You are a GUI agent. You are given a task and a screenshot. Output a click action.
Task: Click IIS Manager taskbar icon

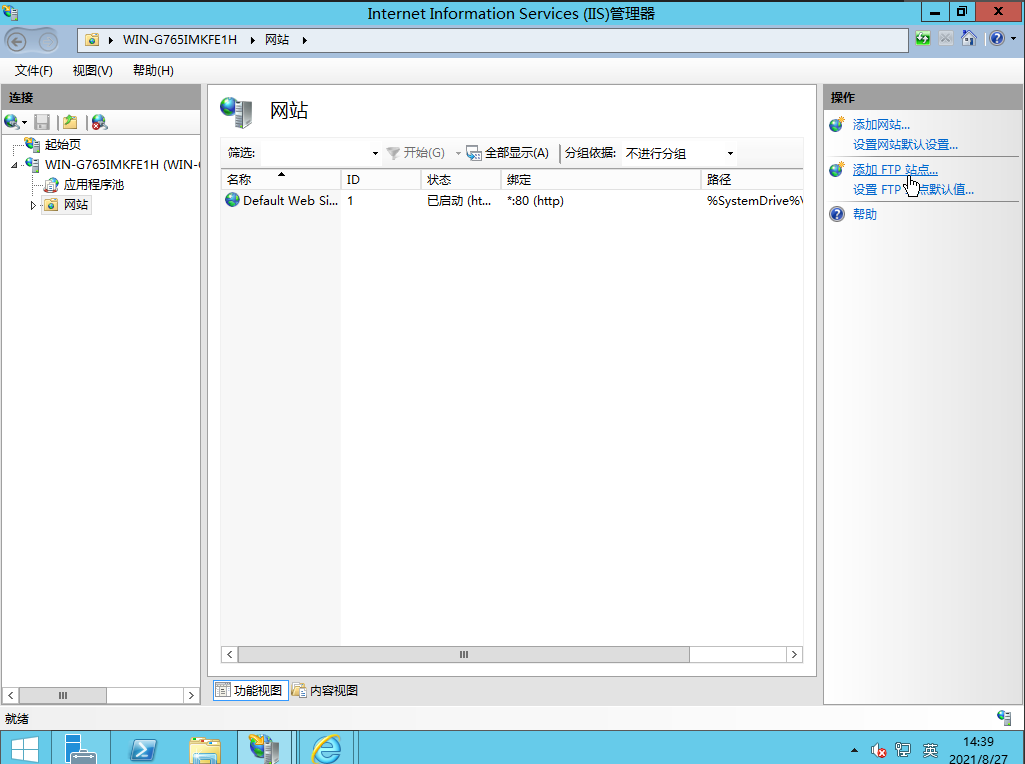[265, 749]
